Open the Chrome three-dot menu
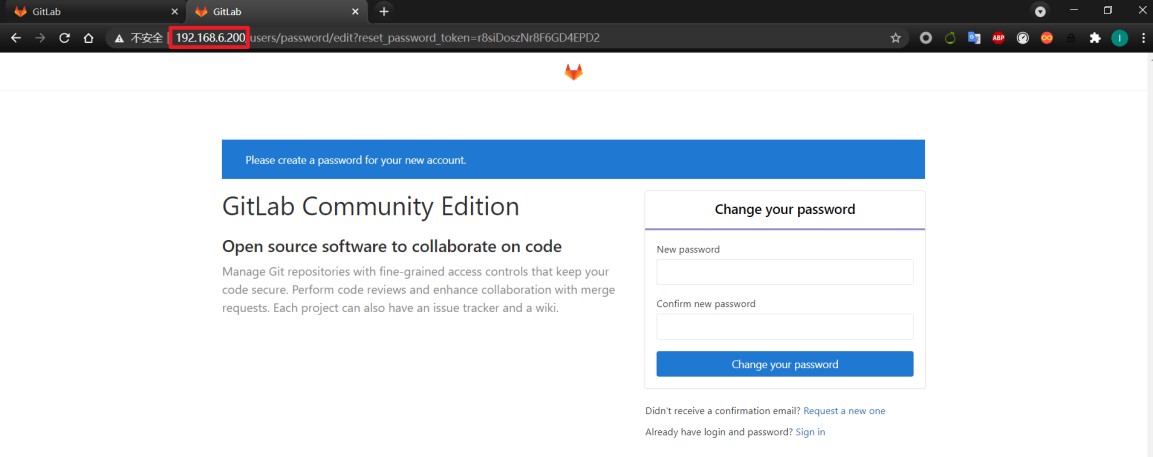Screen dimensions: 1153x457 pos(1143,38)
